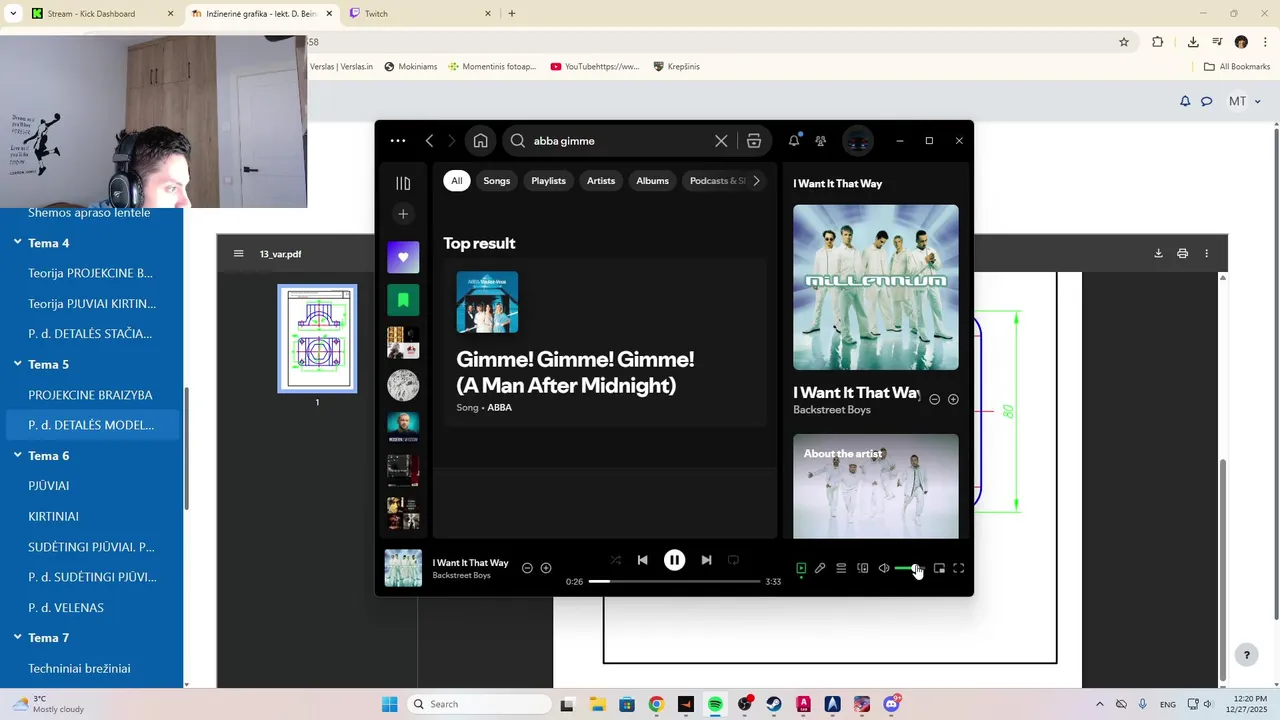Viewport: 1280px width, 720px height.
Task: Open Windows Start menu
Action: (x=390, y=704)
